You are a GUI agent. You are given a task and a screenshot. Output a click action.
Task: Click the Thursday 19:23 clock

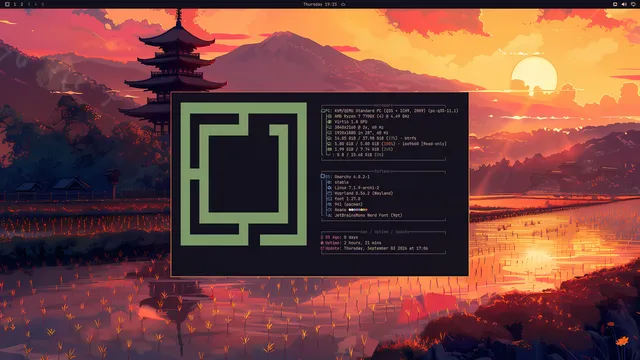coord(320,4)
